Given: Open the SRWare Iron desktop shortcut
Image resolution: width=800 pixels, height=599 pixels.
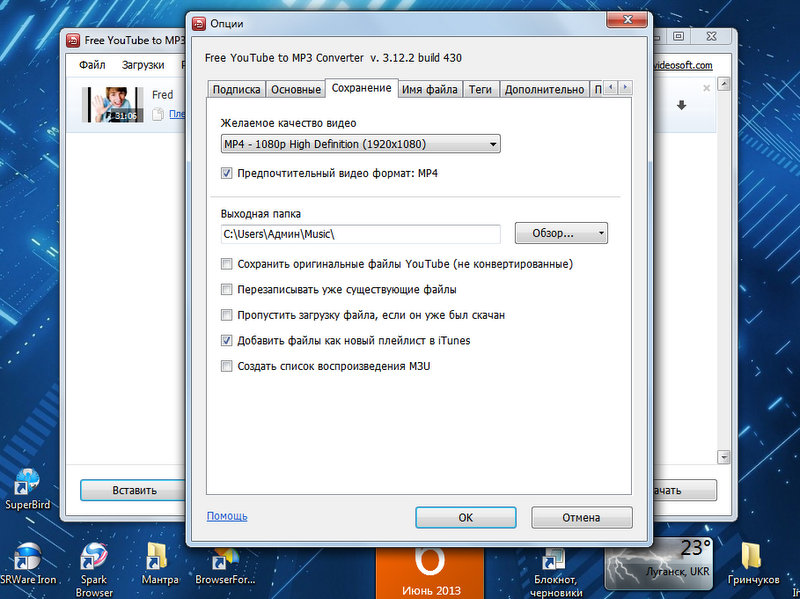Looking at the screenshot, I should click(x=28, y=564).
